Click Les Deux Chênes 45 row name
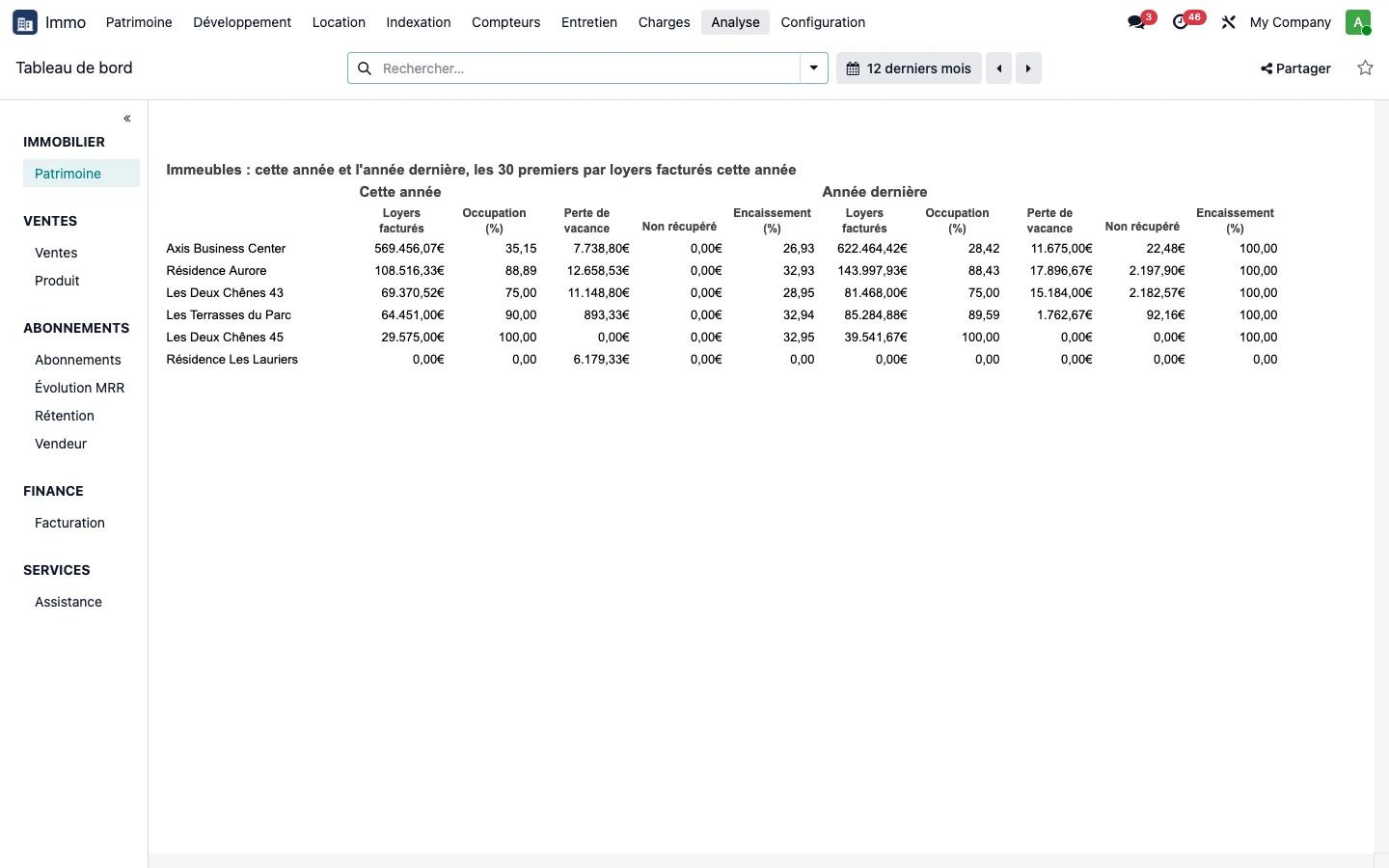 pyautogui.click(x=225, y=338)
